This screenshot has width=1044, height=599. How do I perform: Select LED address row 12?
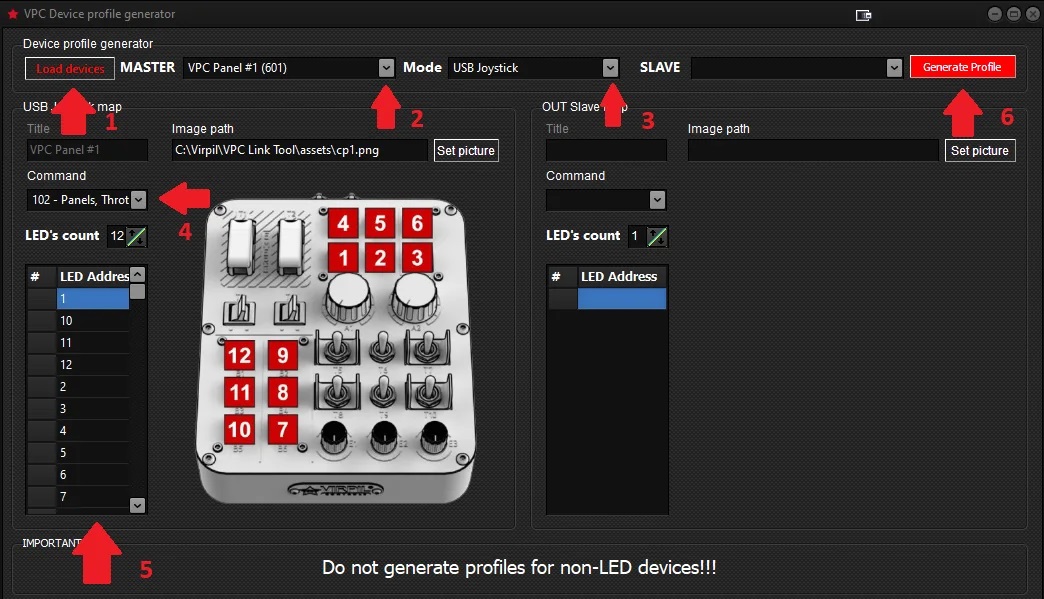pos(93,365)
